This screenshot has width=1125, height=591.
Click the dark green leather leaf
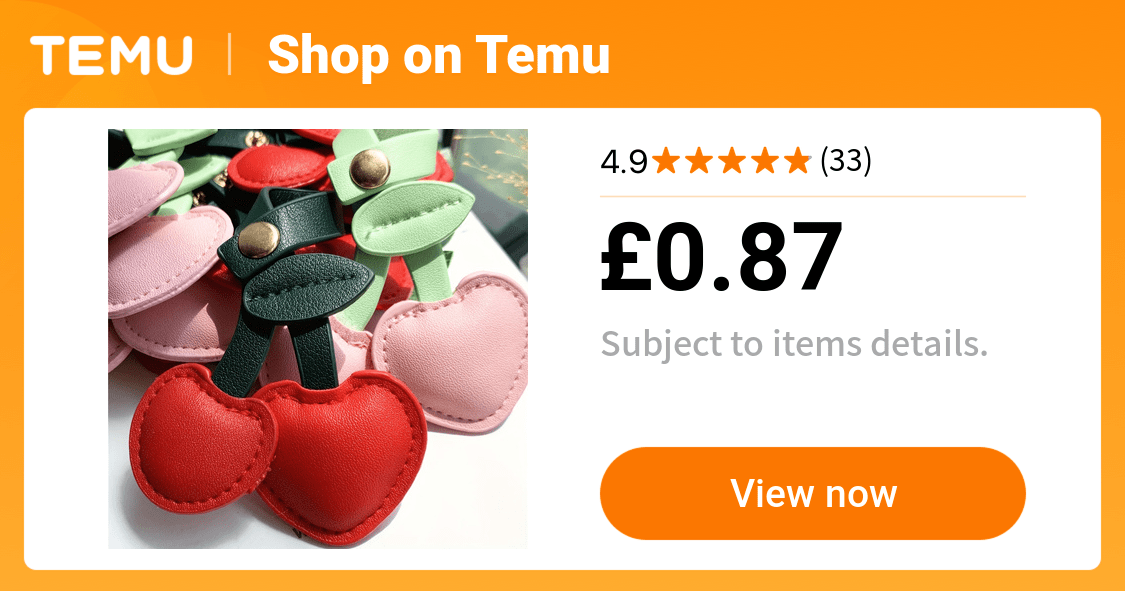[307, 287]
